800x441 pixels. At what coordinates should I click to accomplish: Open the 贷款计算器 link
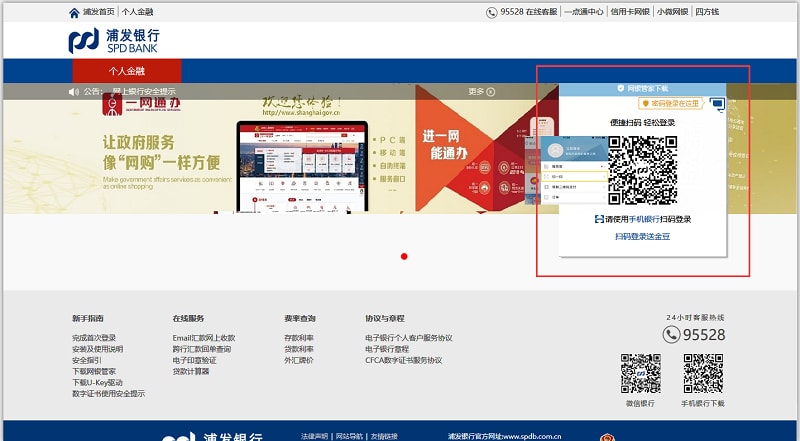pyautogui.click(x=190, y=371)
